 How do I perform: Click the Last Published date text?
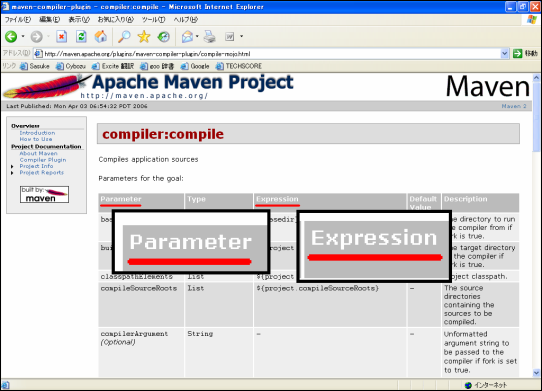(x=77, y=106)
